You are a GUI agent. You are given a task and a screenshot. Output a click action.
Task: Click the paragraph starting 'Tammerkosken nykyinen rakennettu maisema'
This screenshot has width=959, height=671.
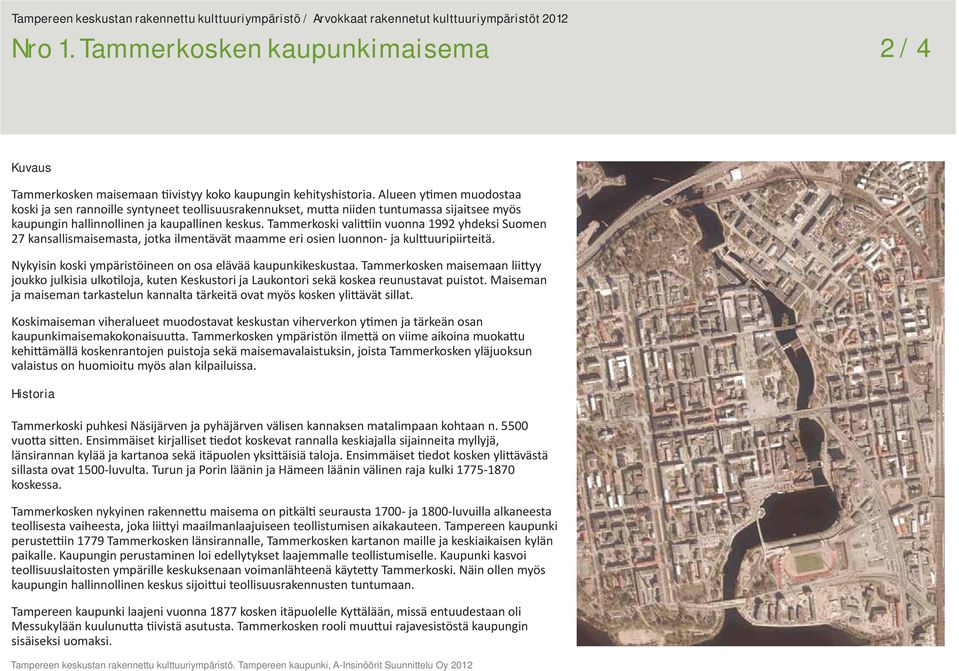tap(284, 548)
